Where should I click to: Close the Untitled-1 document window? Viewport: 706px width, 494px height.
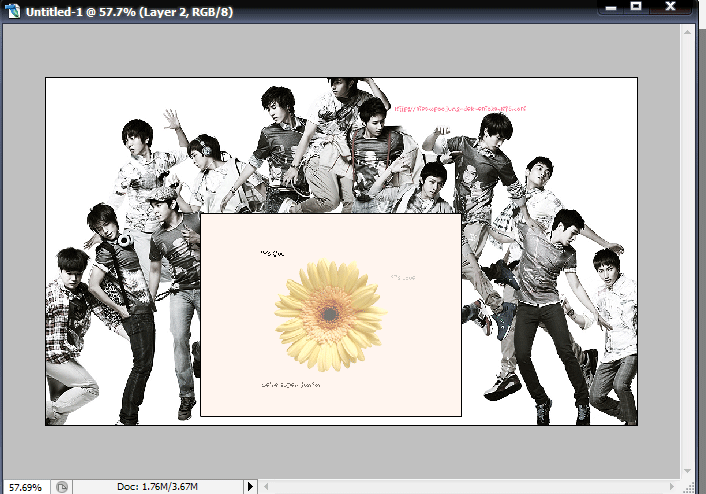coord(670,7)
